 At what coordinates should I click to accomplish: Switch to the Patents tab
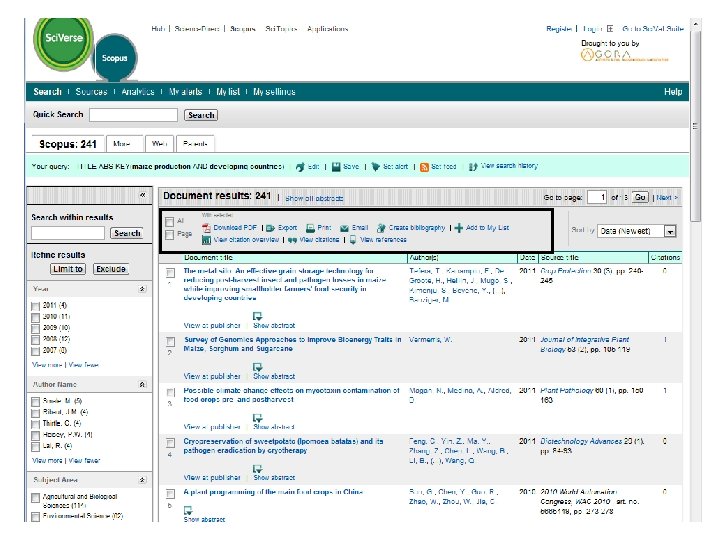pos(196,144)
